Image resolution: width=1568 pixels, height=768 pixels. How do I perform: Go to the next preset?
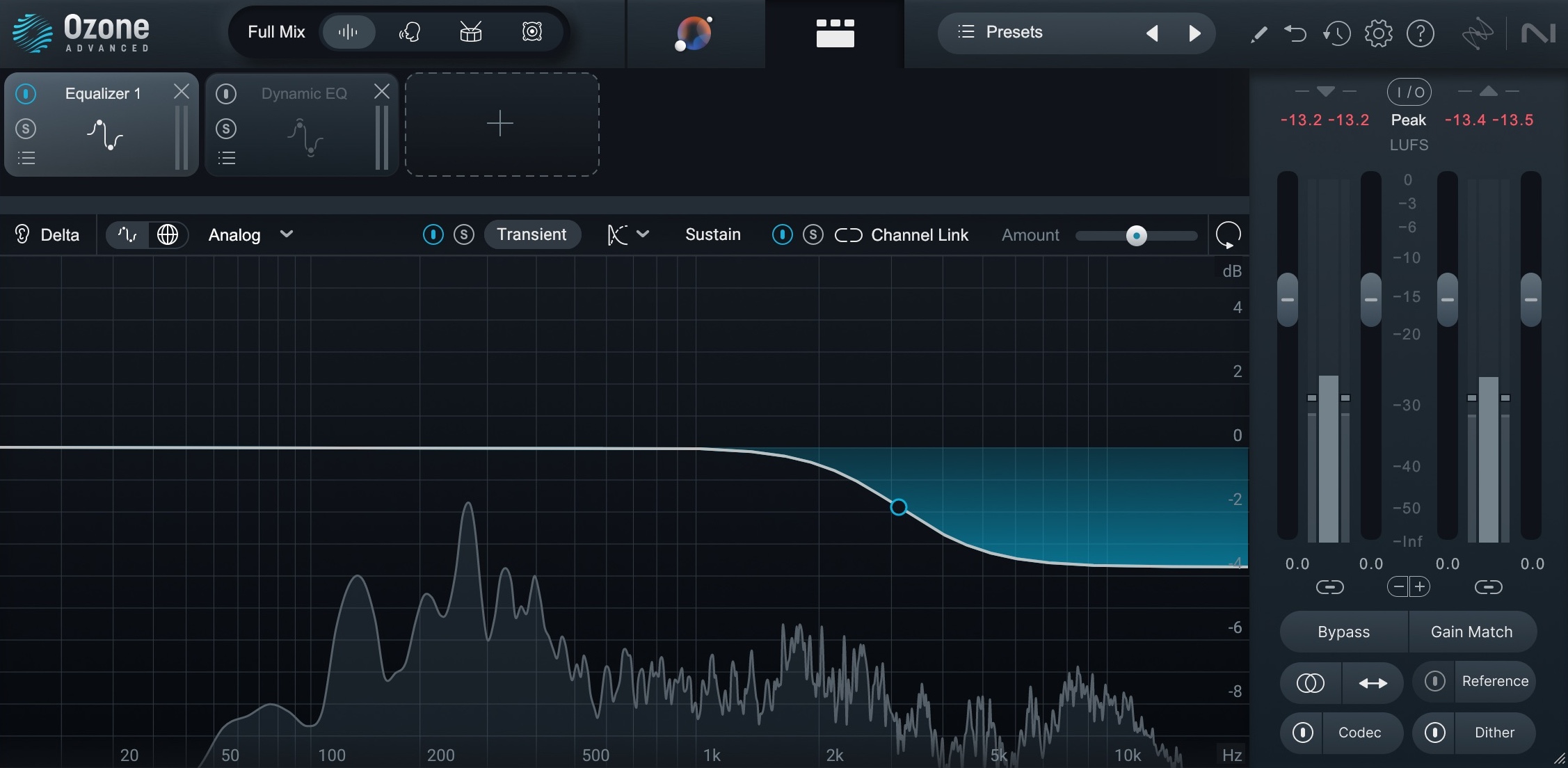click(x=1194, y=33)
